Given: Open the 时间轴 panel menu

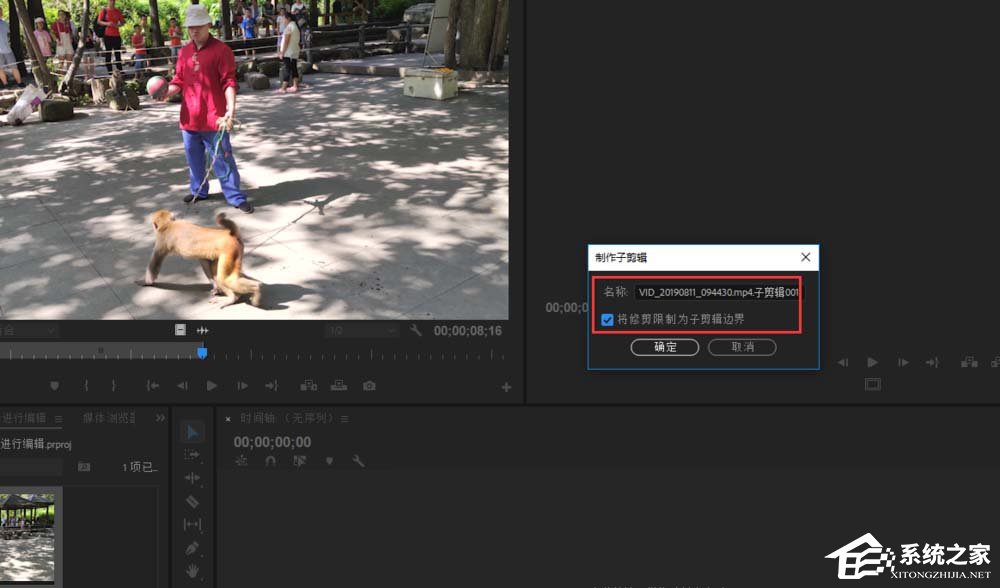Looking at the screenshot, I should point(345,419).
